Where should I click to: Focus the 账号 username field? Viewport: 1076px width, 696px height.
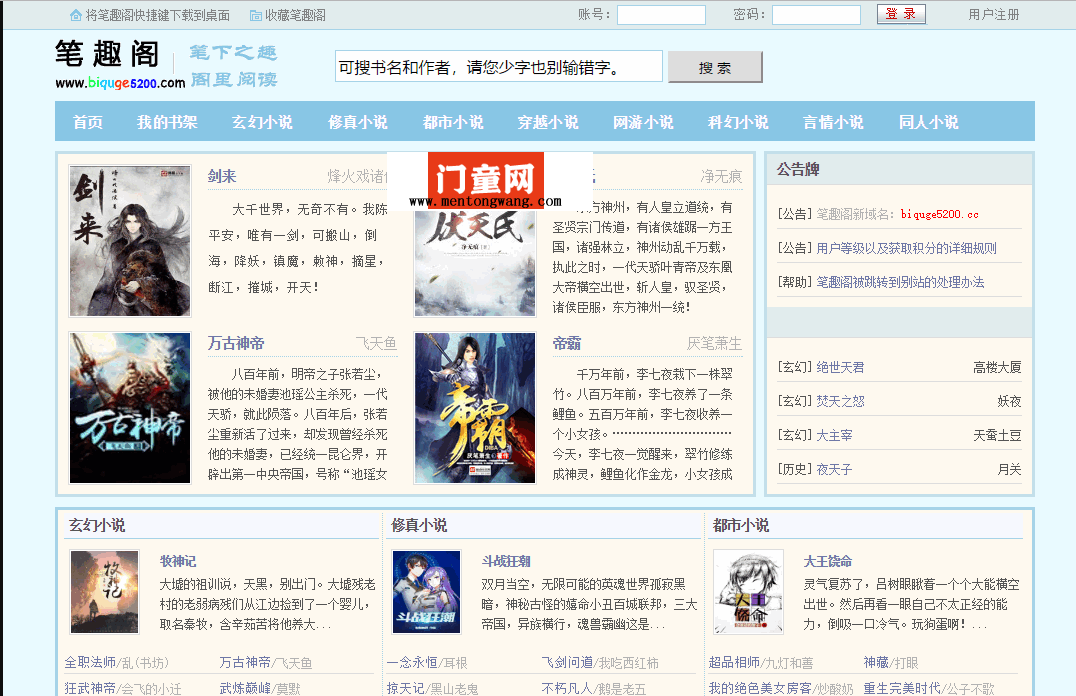click(662, 15)
